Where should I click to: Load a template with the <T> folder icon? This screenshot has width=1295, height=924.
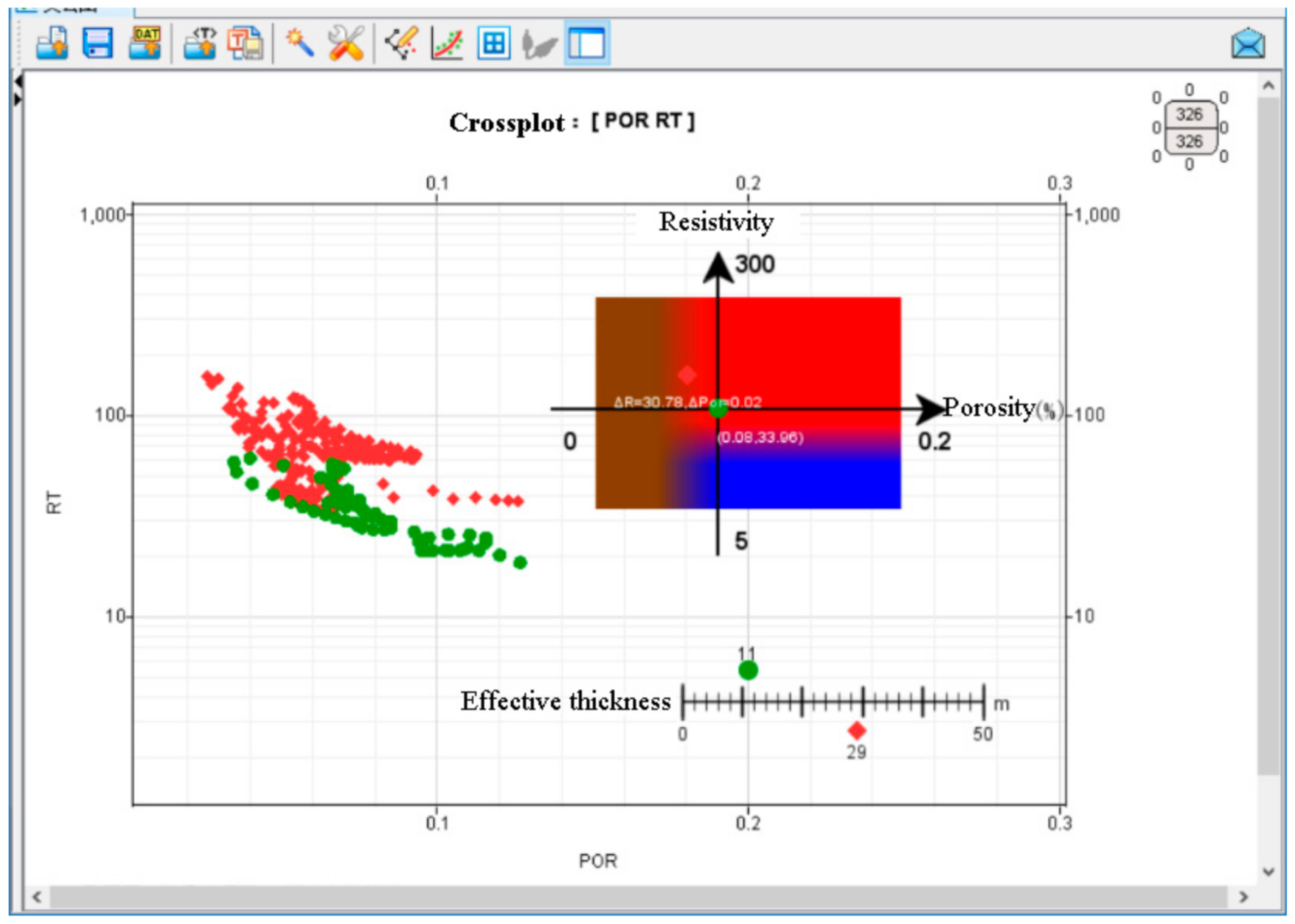click(200, 43)
